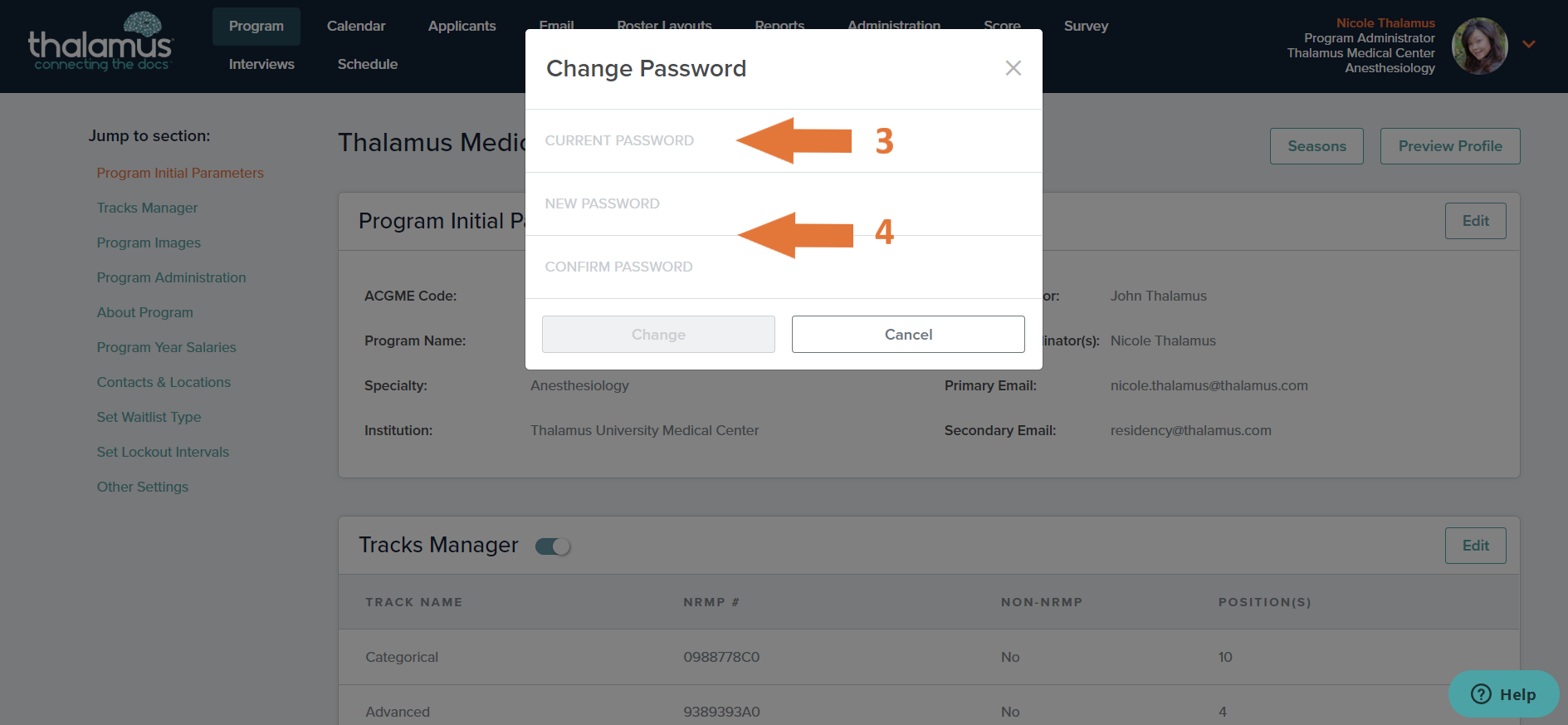Click the John Thalamus director name
1568x725 pixels.
[x=1158, y=296]
